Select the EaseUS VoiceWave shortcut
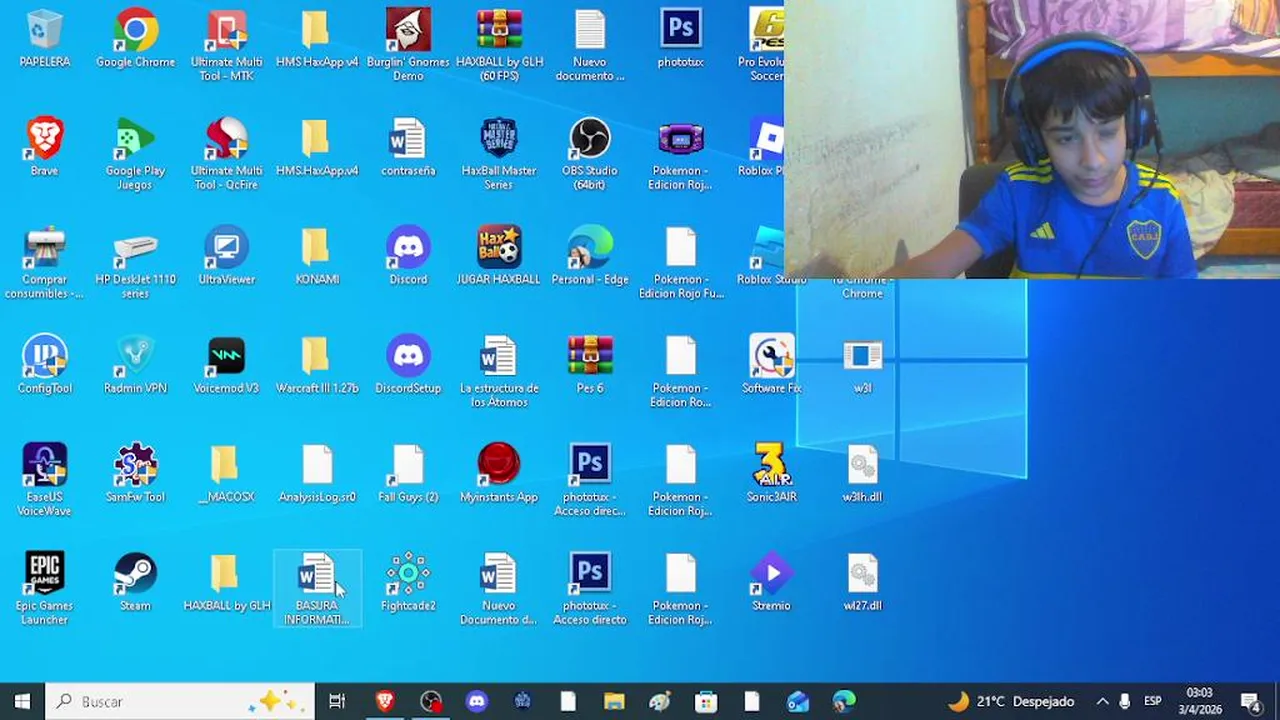 point(45,482)
